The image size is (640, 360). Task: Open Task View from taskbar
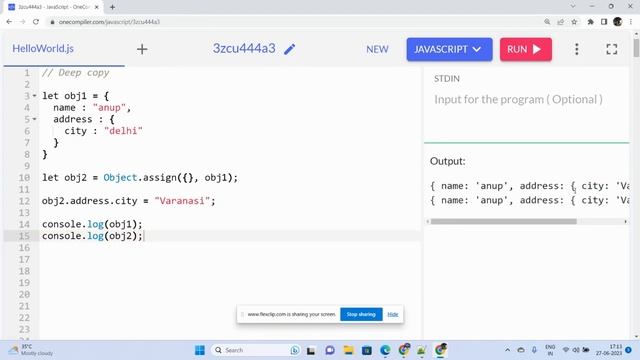point(311,350)
